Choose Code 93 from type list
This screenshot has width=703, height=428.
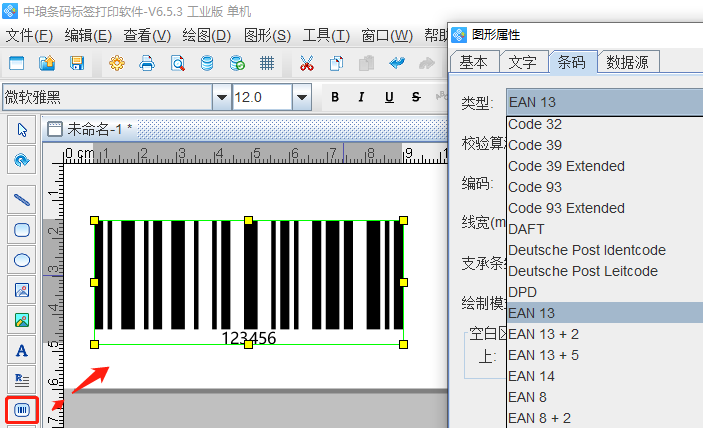[x=604, y=187]
